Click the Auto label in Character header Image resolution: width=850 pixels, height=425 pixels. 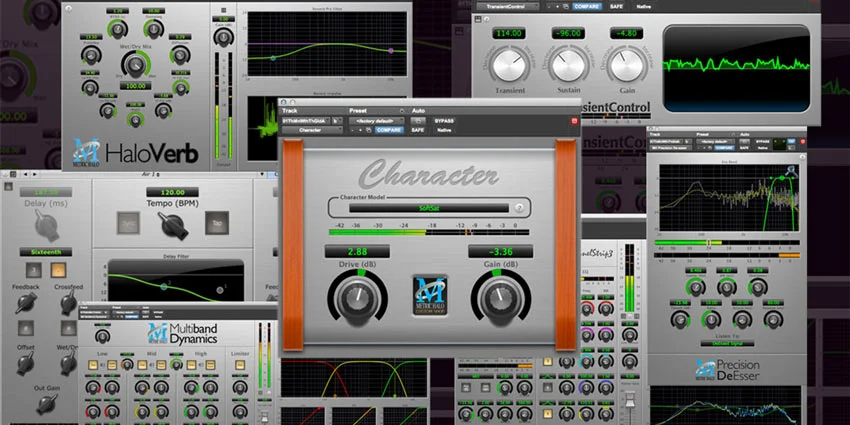pyautogui.click(x=418, y=111)
